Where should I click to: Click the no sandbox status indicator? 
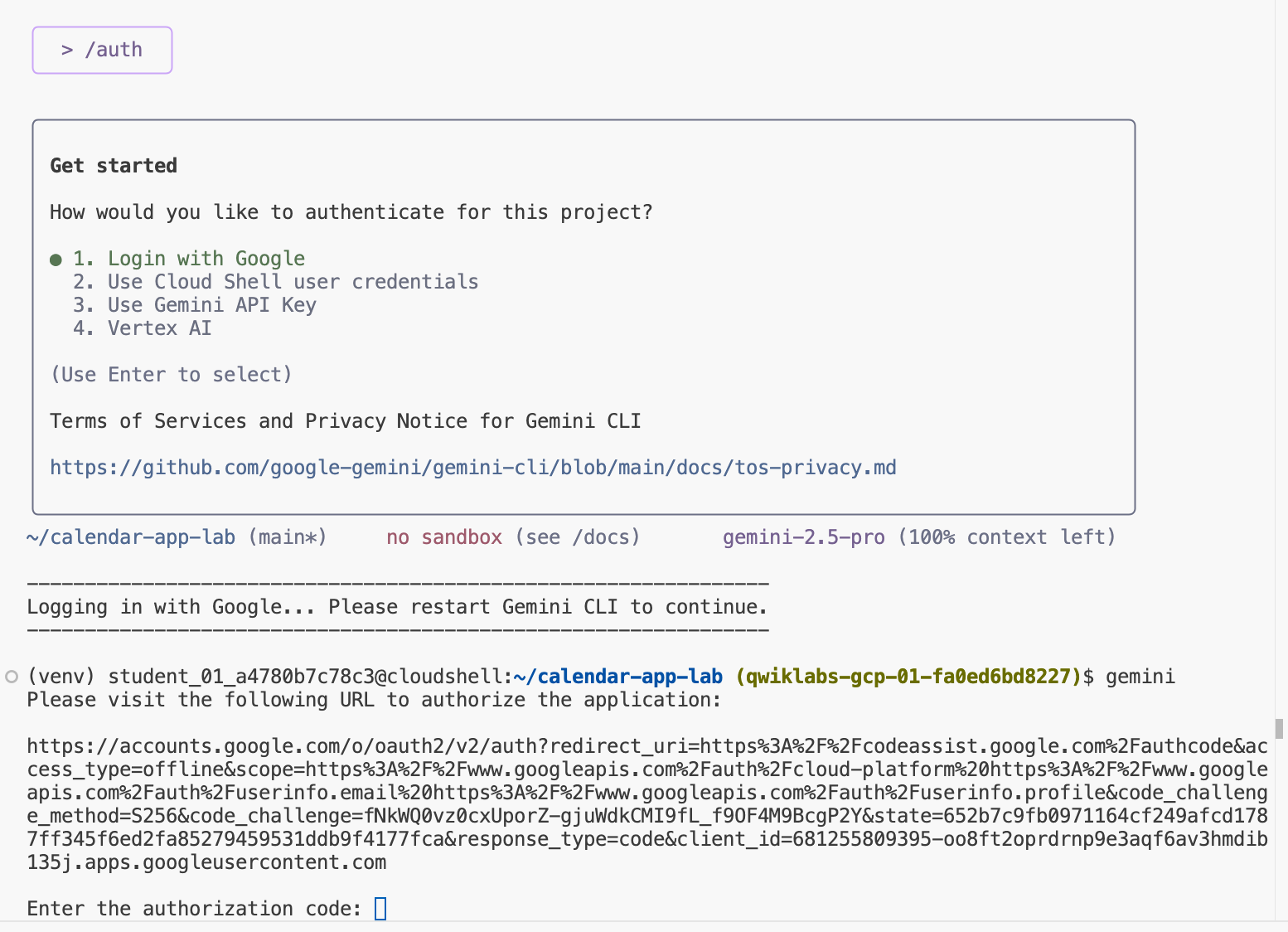(443, 537)
